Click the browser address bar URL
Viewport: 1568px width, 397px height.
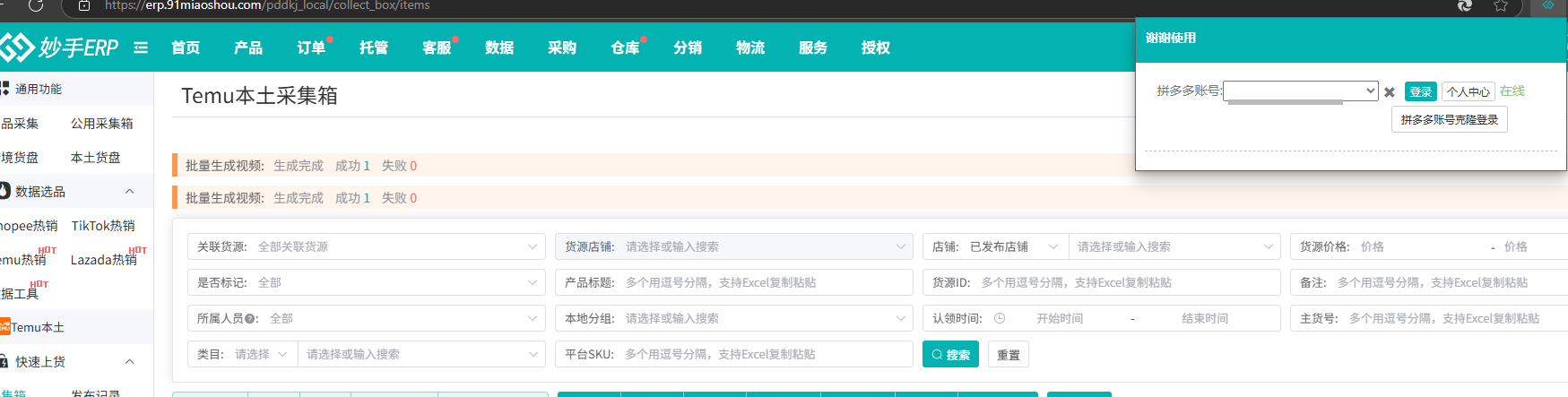coord(267,5)
